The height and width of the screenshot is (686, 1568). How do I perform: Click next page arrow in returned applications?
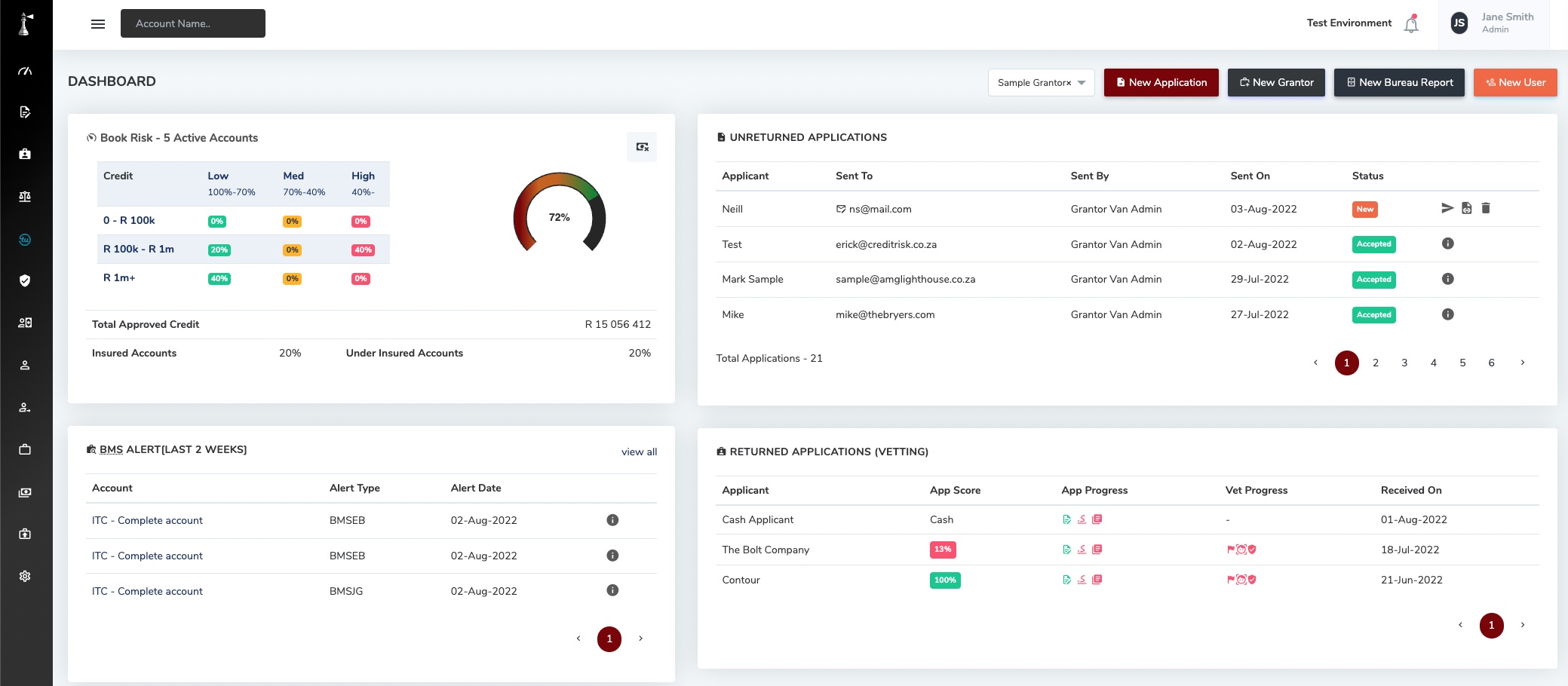click(1523, 625)
